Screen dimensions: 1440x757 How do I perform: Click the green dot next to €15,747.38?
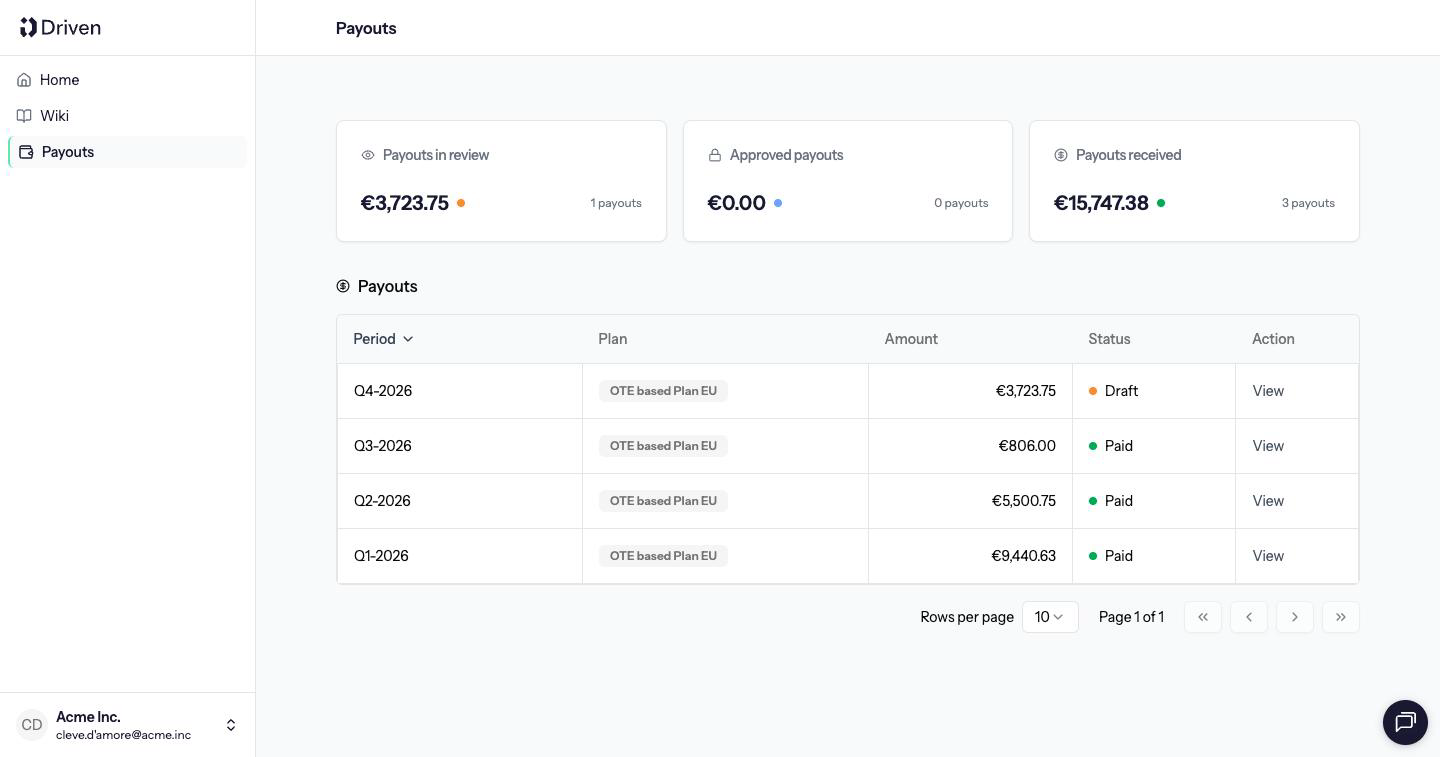click(x=1161, y=203)
